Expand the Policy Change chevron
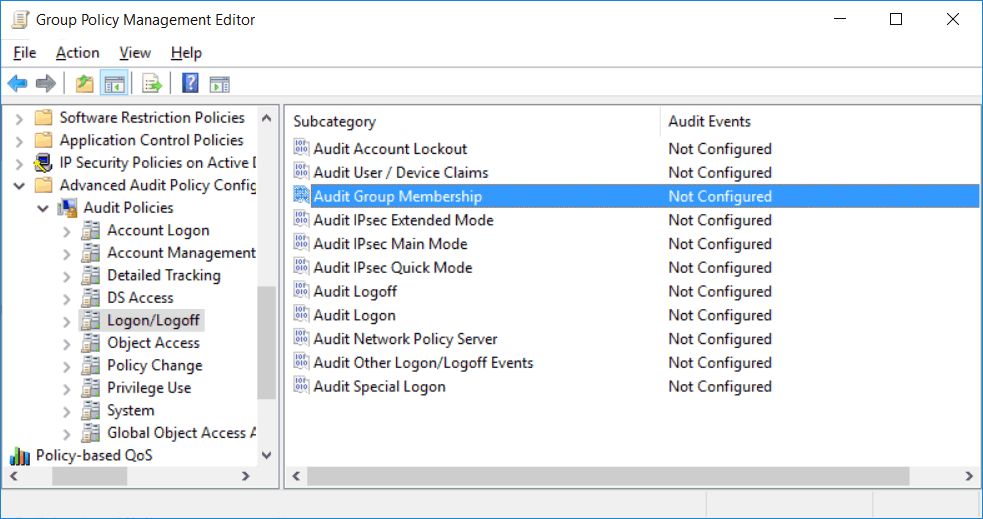The width and height of the screenshot is (983, 519). 66,367
